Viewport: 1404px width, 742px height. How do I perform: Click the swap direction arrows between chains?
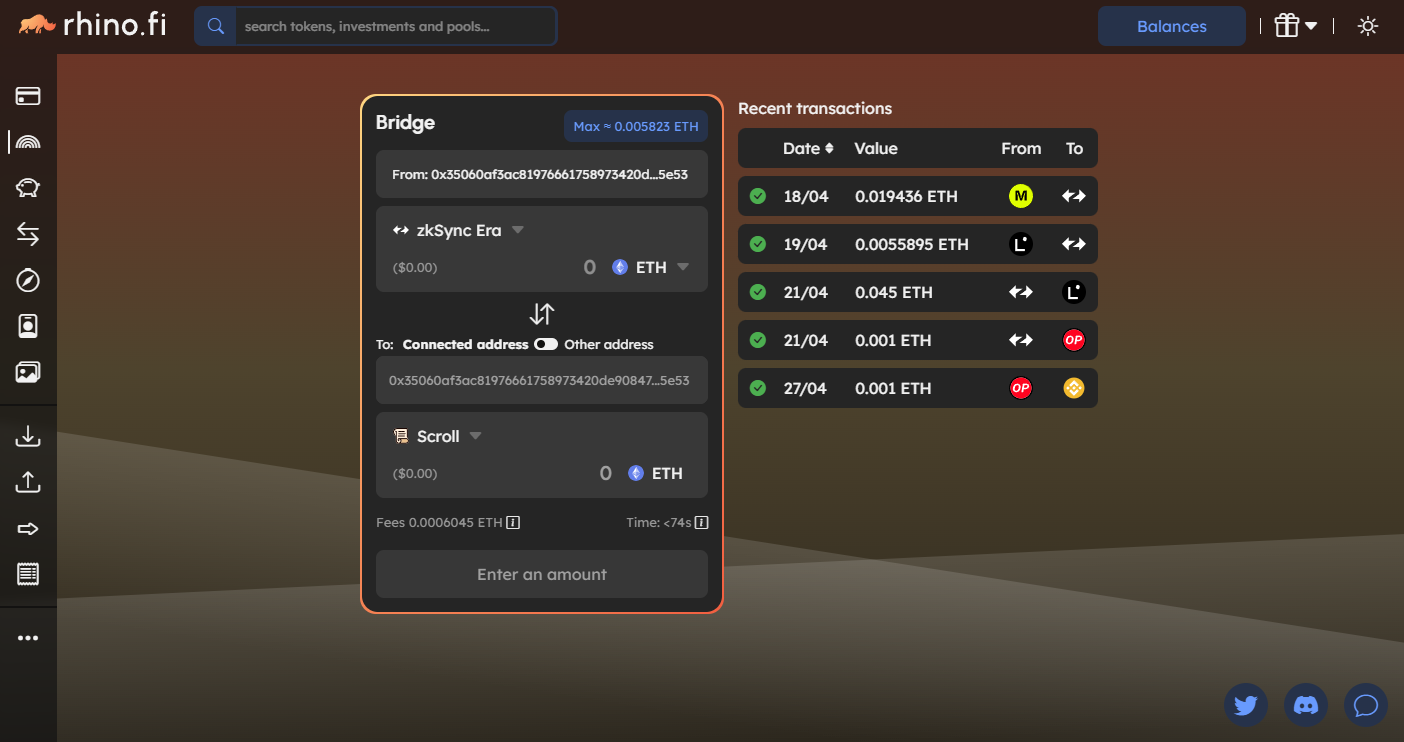click(541, 314)
